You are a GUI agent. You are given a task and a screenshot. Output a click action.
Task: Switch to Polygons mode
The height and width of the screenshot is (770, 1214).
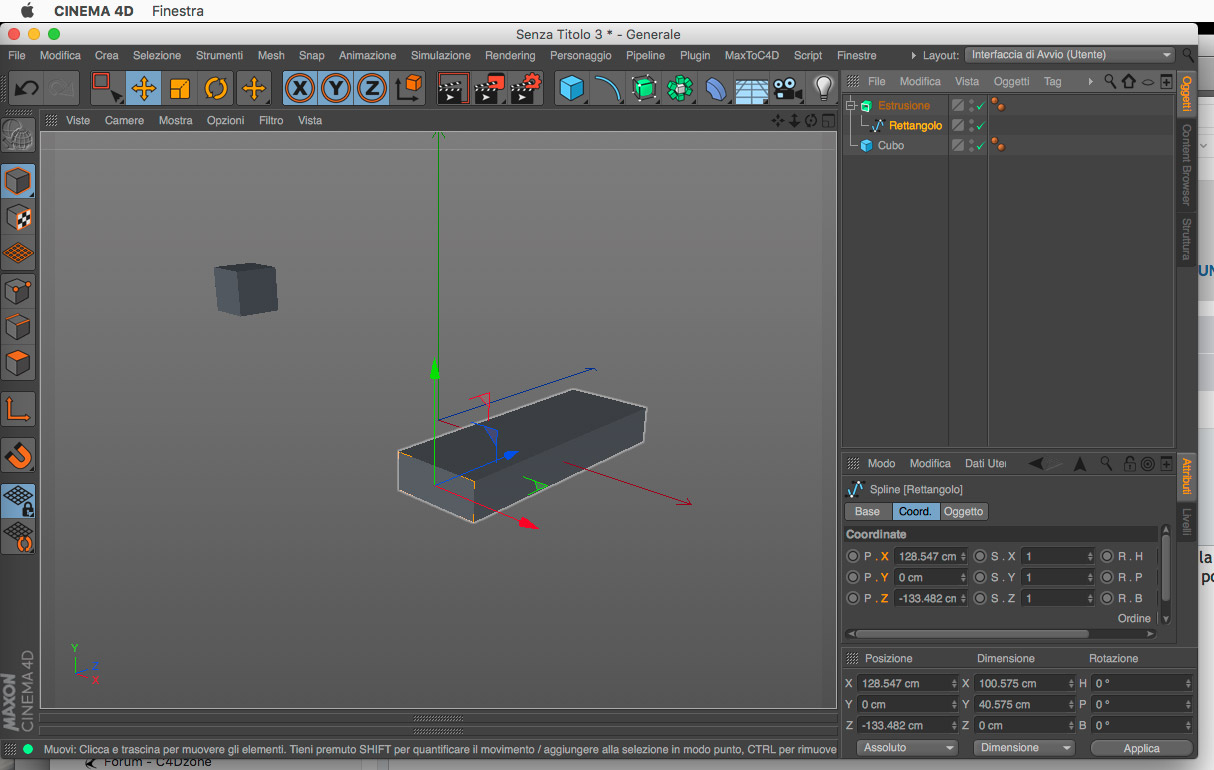tap(18, 362)
